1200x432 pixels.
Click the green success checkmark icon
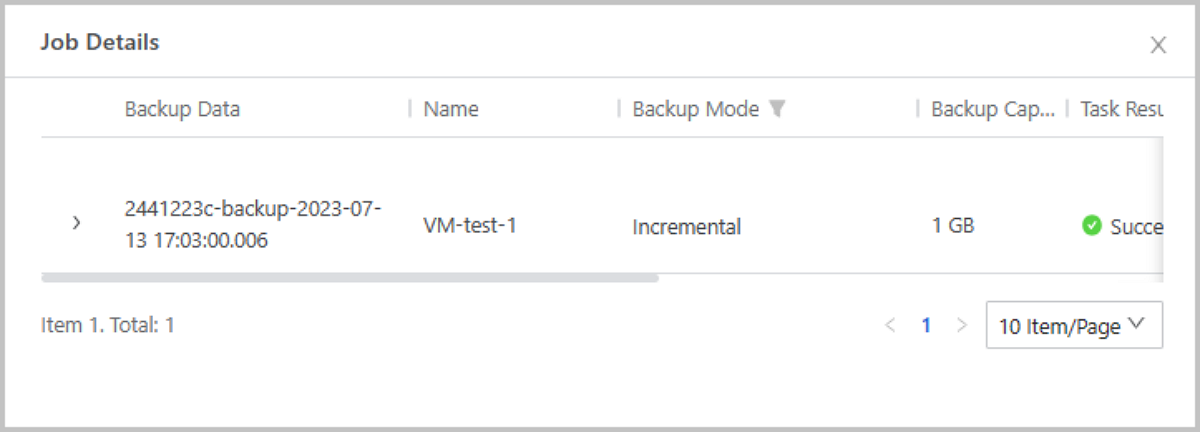click(1092, 226)
